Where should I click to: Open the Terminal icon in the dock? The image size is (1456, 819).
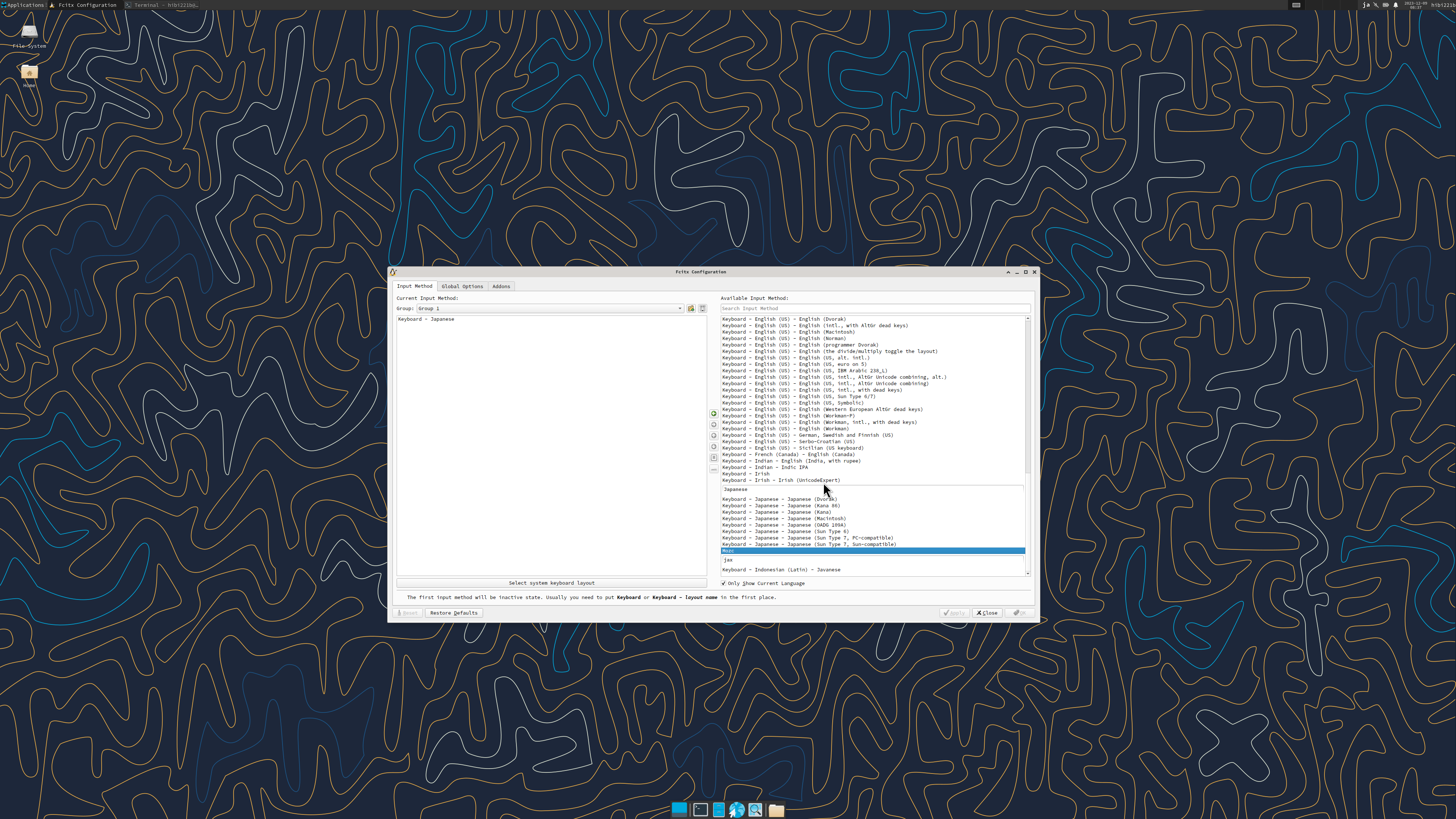pos(700,810)
